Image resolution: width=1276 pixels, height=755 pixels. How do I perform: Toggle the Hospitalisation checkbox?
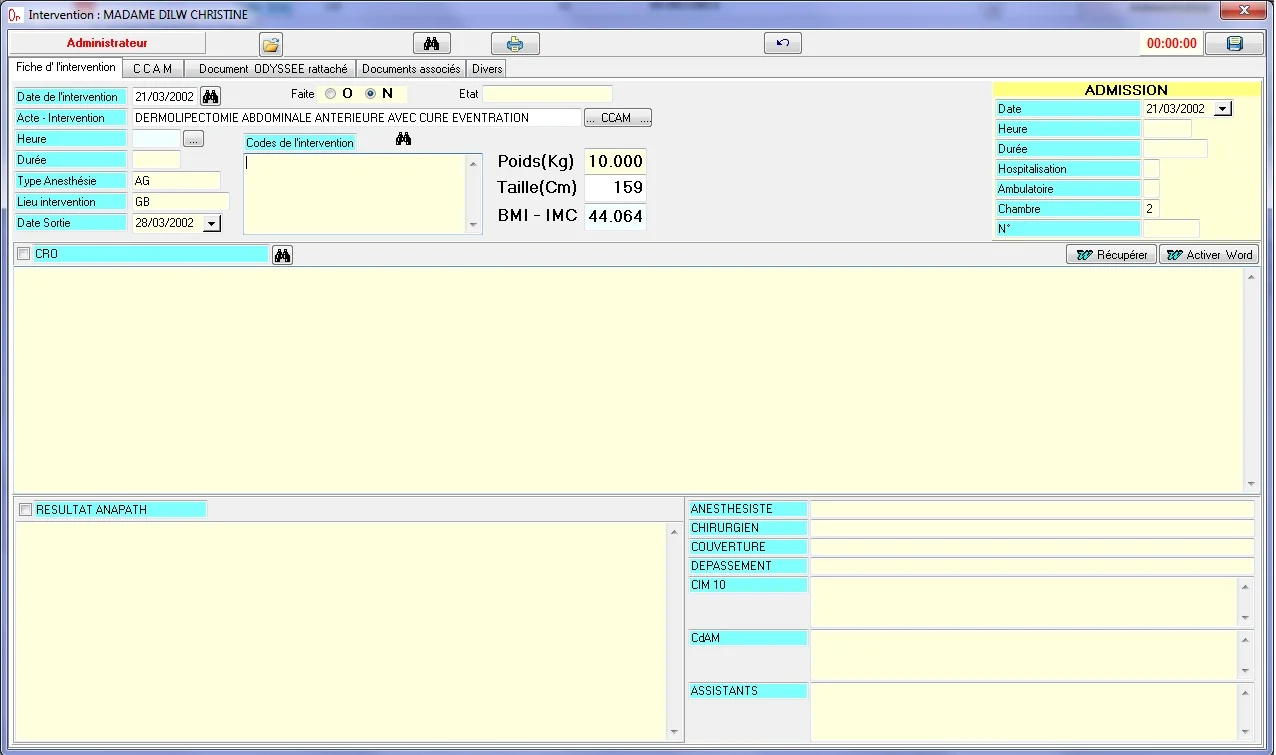[x=1151, y=169]
